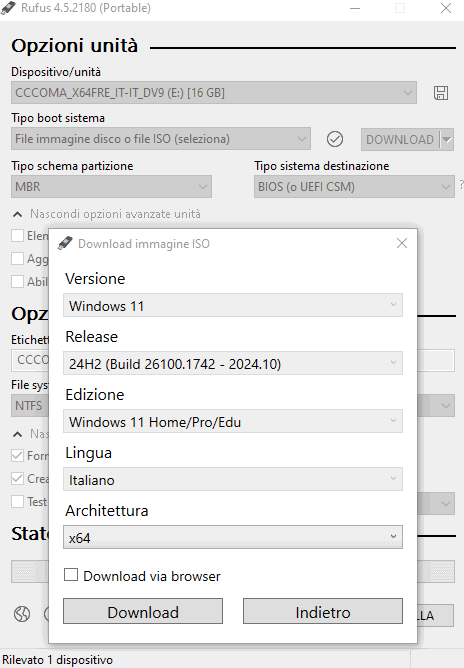Screen dimensions: 464x668
Task: Collapse Nascondi opzioni avanzate unità
Action: [107, 214]
